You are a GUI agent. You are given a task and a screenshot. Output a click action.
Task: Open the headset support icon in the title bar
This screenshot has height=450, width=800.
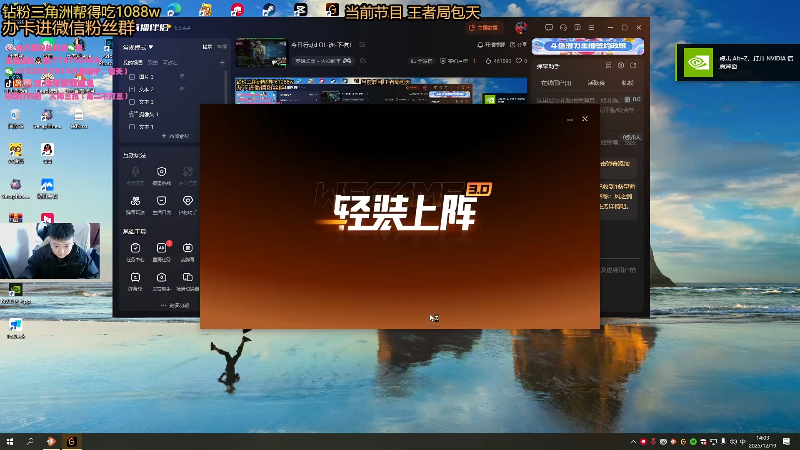pyautogui.click(x=563, y=28)
